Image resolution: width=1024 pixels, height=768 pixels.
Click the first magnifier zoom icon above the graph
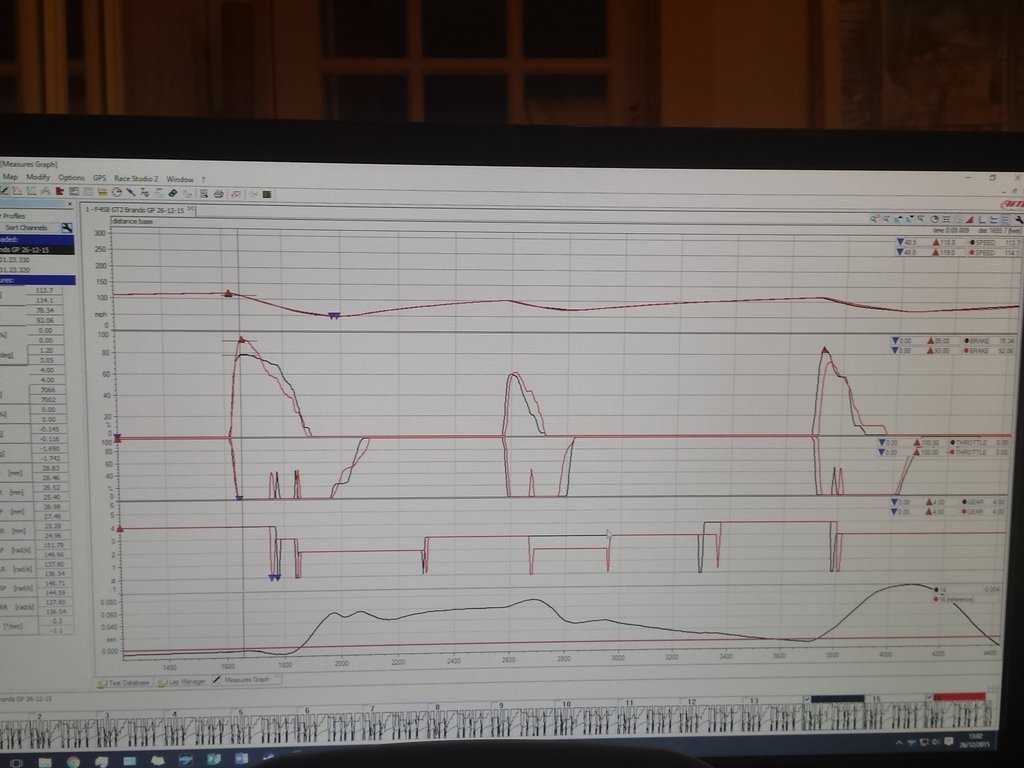[x=874, y=219]
